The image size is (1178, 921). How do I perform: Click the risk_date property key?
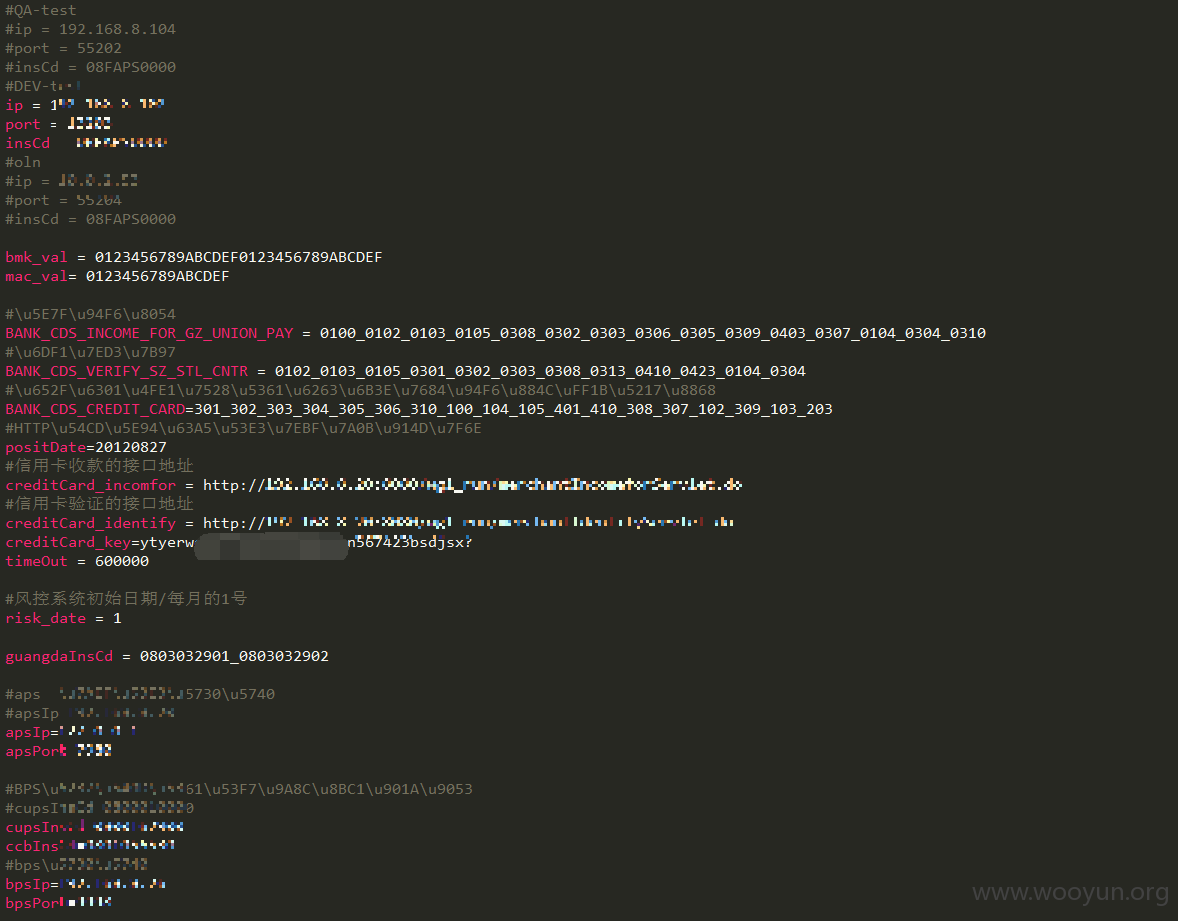45,618
